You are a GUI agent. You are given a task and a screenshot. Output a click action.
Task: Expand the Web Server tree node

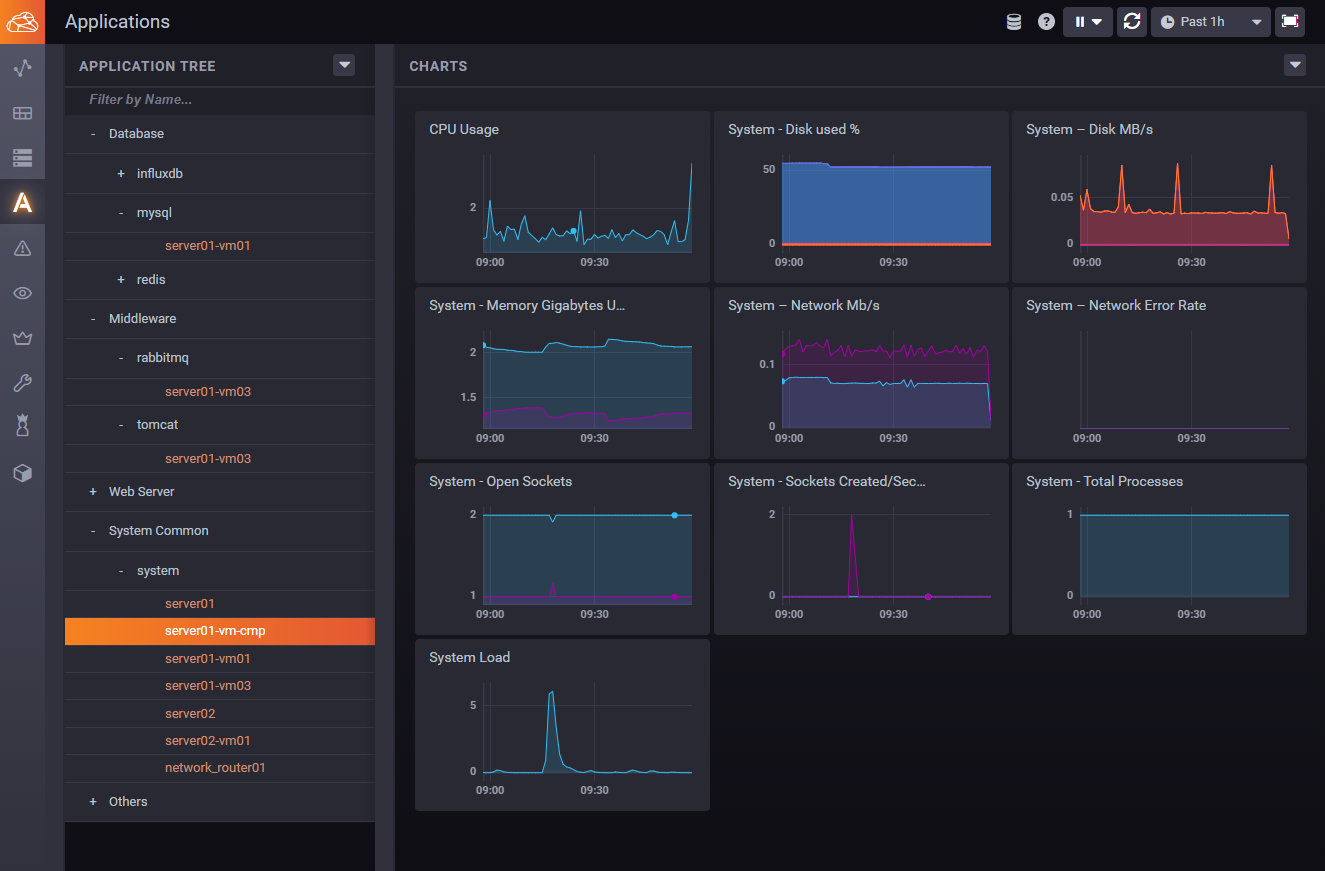tap(93, 492)
